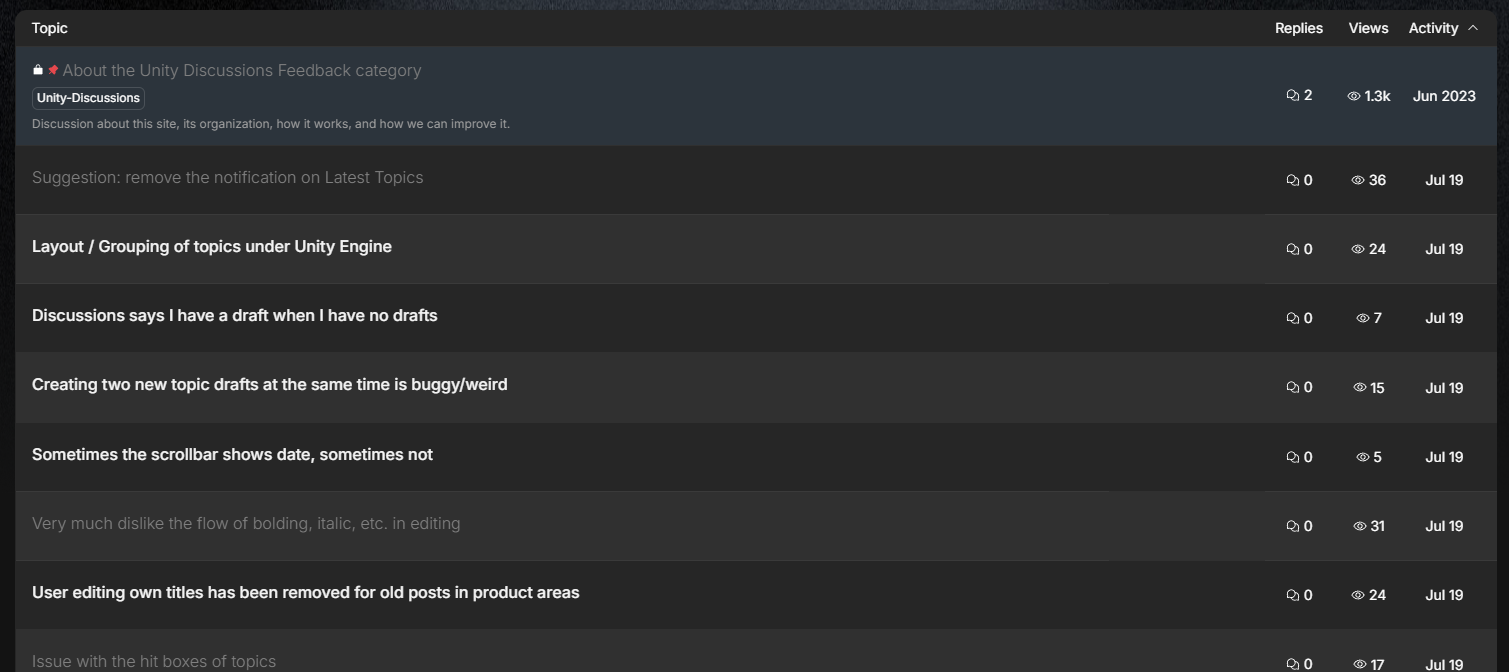Sort the list by the Activity header
The image size is (1509, 672).
1433,28
